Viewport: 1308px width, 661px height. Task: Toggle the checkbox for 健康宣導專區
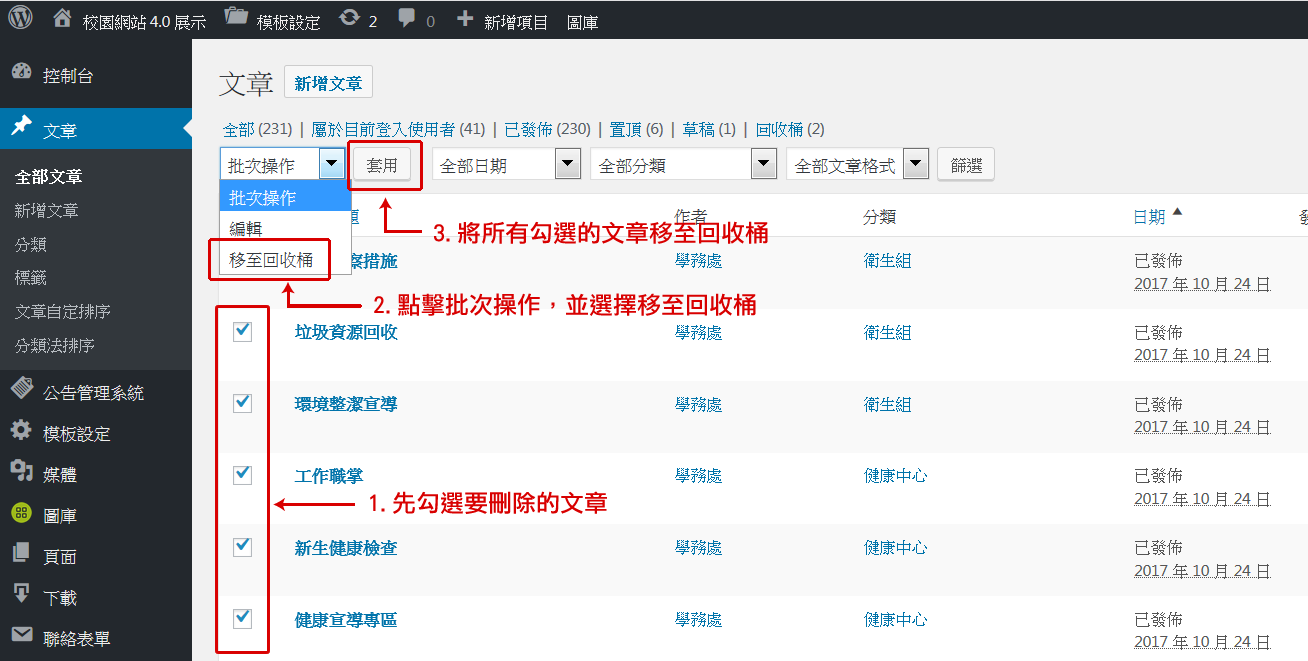pos(242,618)
